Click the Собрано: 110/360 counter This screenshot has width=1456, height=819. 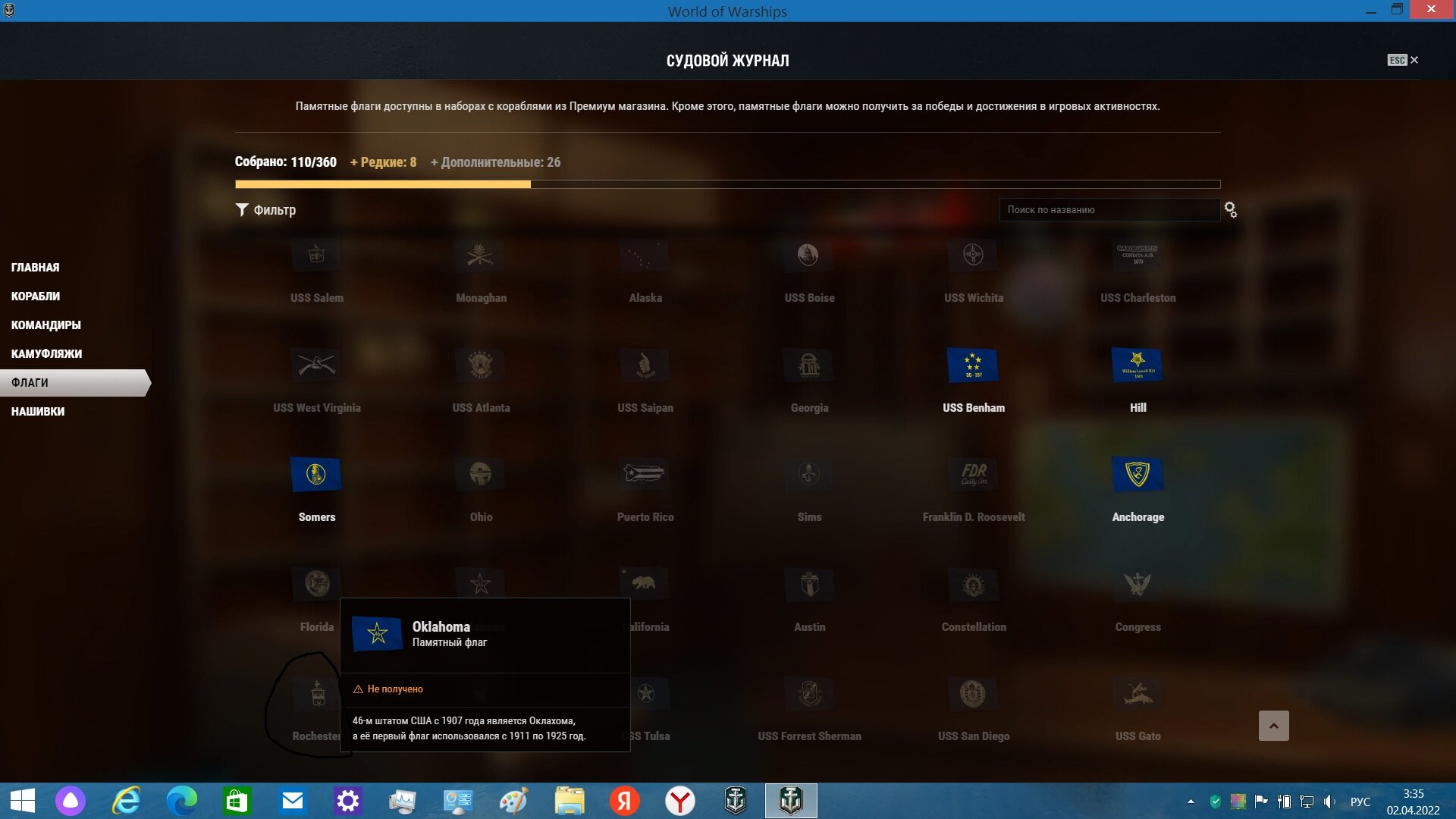click(285, 162)
